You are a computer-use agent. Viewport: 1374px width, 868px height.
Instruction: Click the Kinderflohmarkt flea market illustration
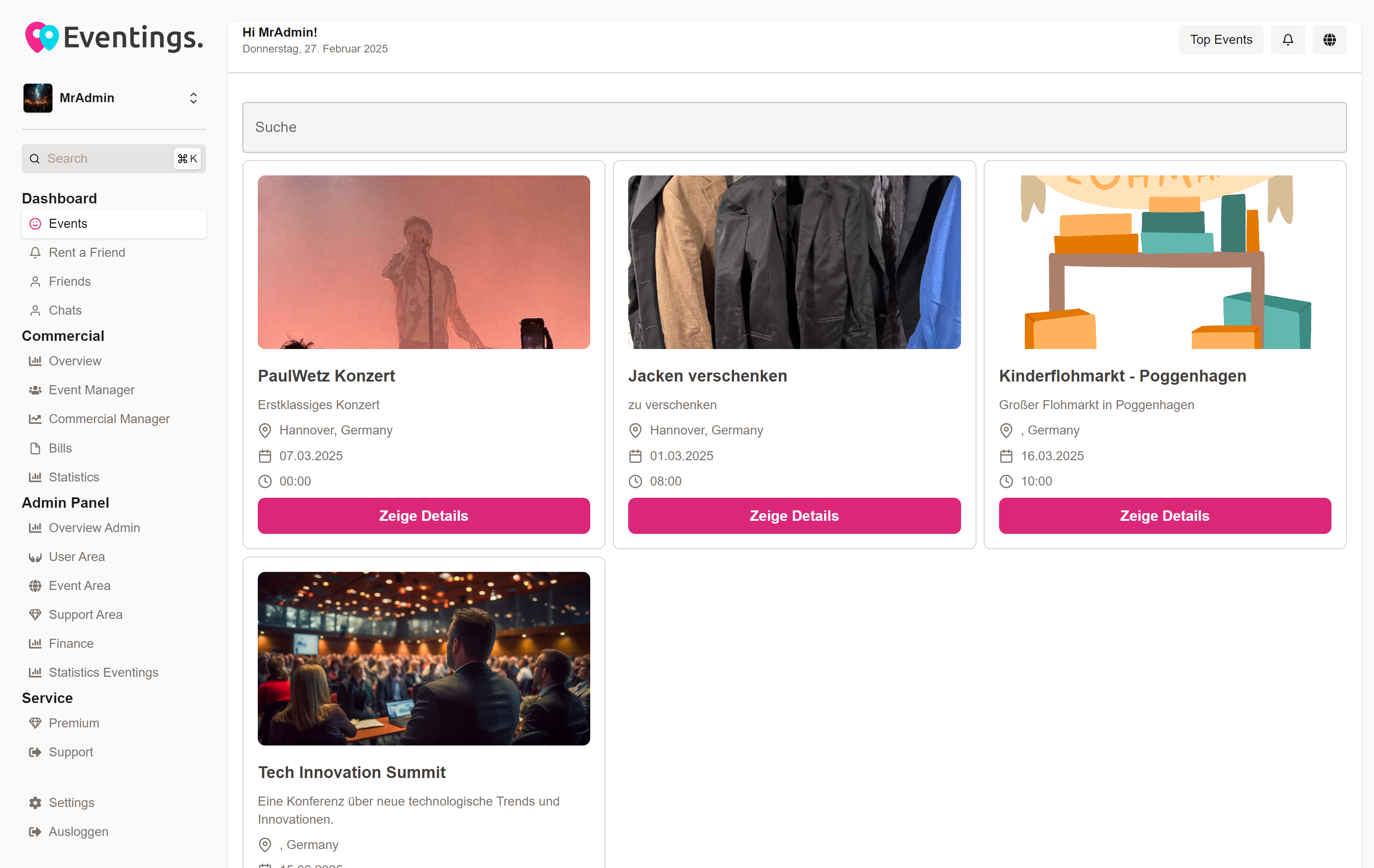tap(1165, 262)
